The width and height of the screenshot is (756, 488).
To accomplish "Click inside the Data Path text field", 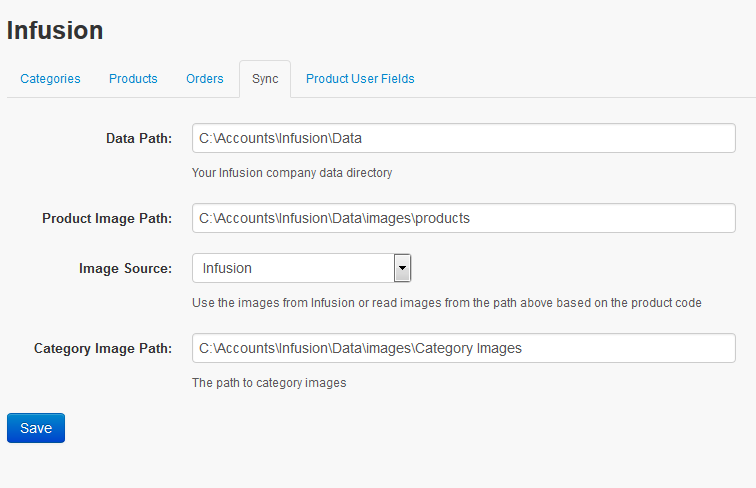I will pyautogui.click(x=464, y=138).
